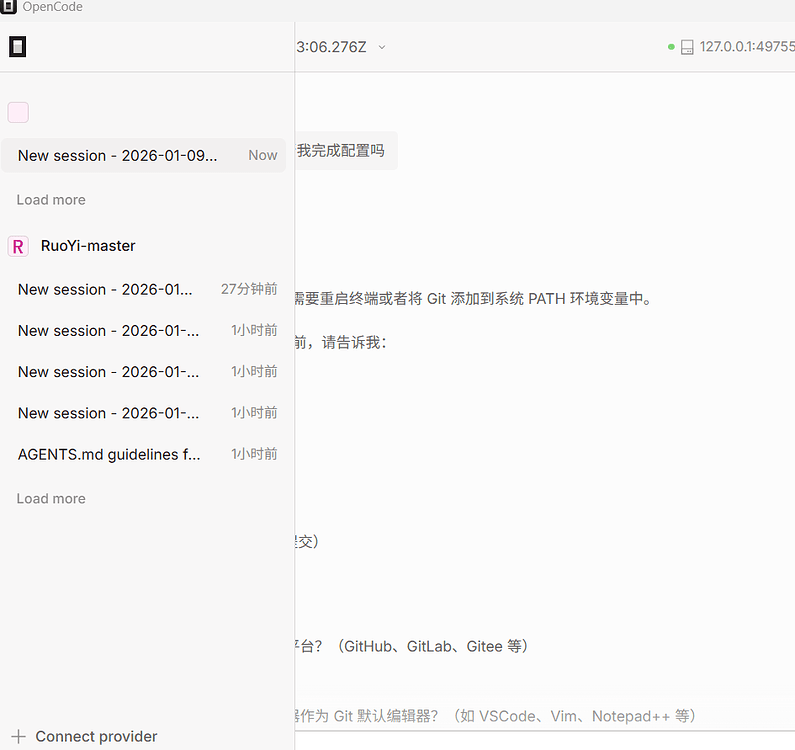The height and width of the screenshot is (750, 795).
Task: Open the RuoYi-master project avatar R
Action: [x=18, y=246]
